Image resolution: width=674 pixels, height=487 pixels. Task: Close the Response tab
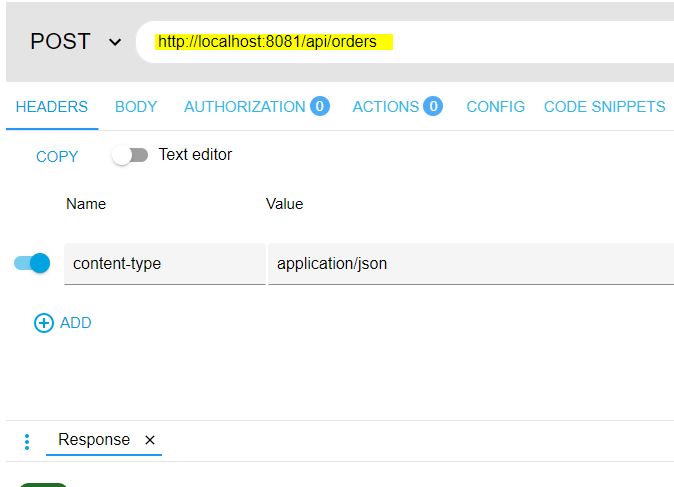click(x=150, y=440)
